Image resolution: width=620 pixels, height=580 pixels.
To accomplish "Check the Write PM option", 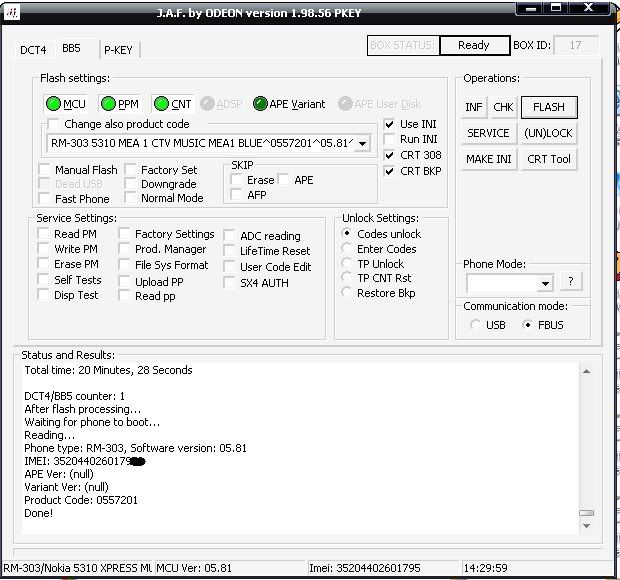I will click(x=43, y=249).
